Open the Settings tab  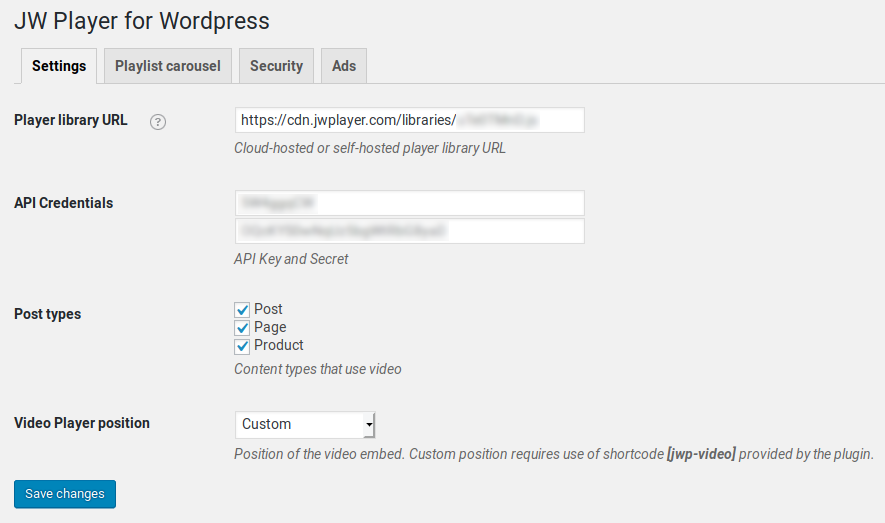click(x=59, y=66)
